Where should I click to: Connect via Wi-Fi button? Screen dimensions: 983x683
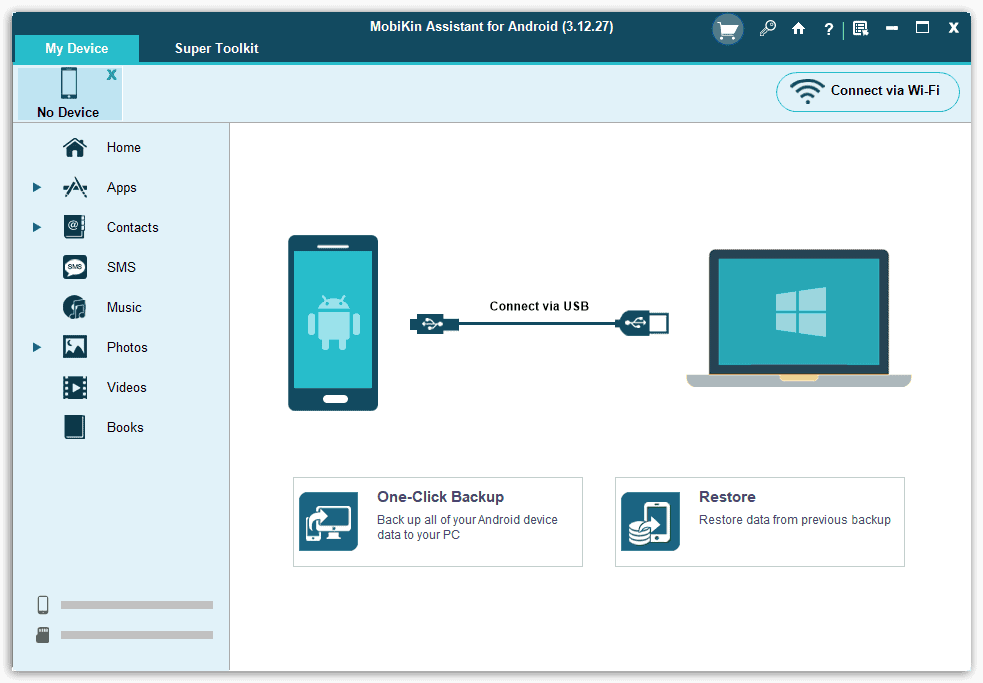tap(868, 92)
